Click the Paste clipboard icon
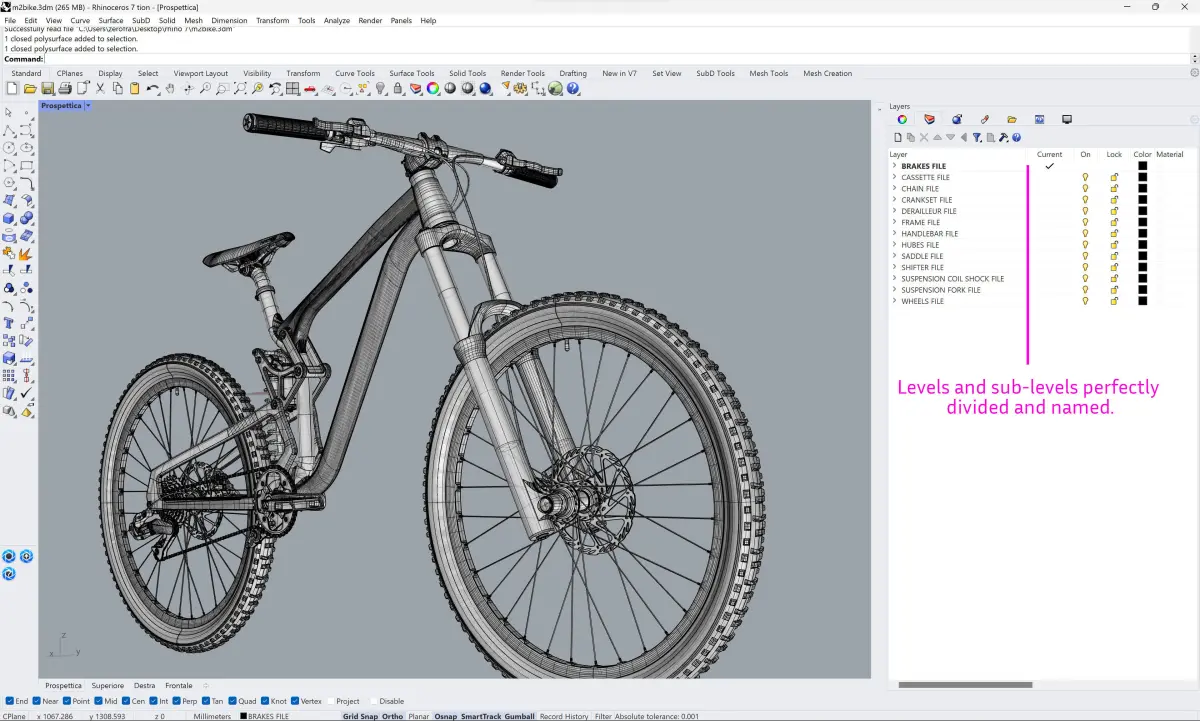Viewport: 1200px width, 721px height. [x=134, y=89]
